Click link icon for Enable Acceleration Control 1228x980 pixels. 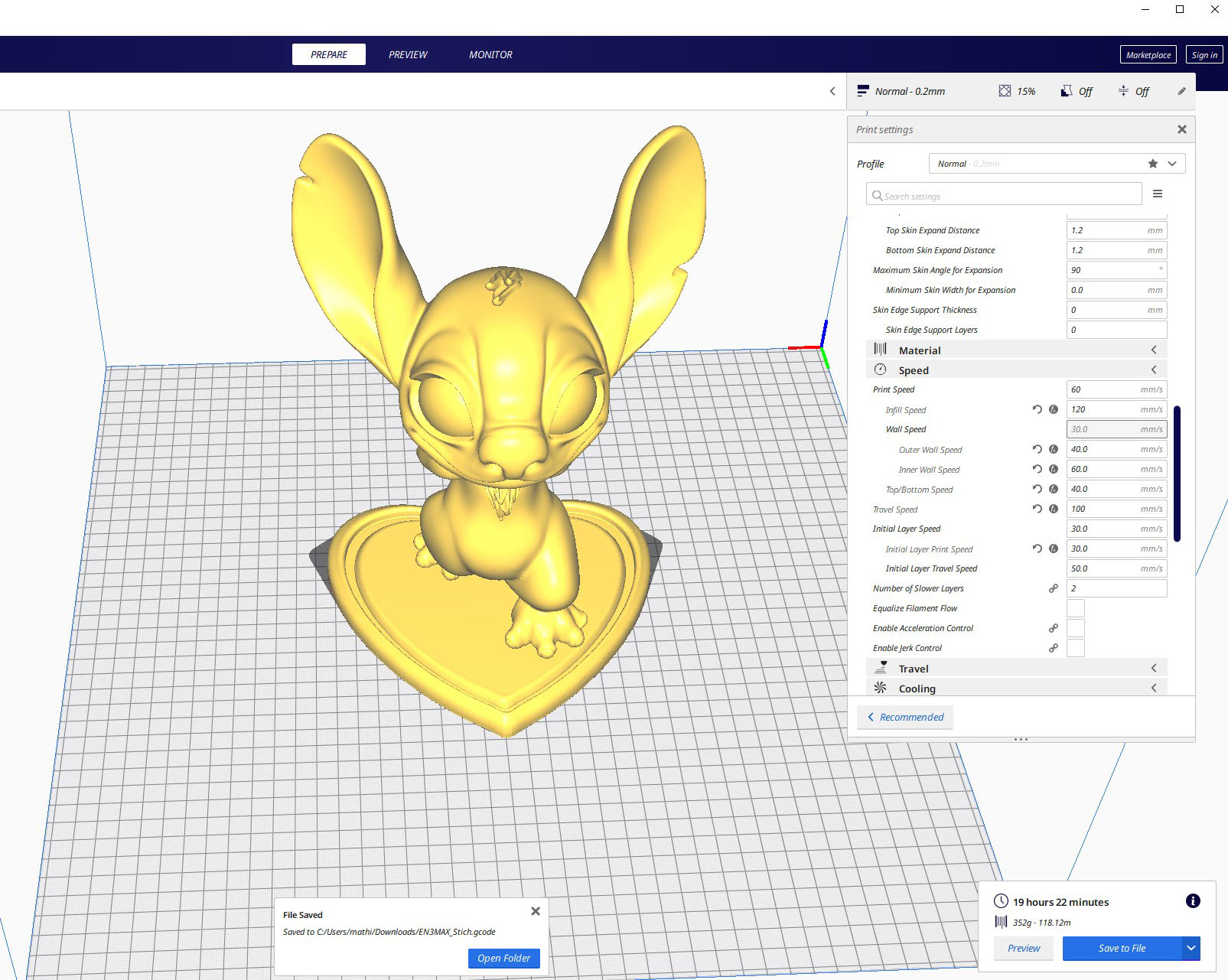coord(1054,628)
